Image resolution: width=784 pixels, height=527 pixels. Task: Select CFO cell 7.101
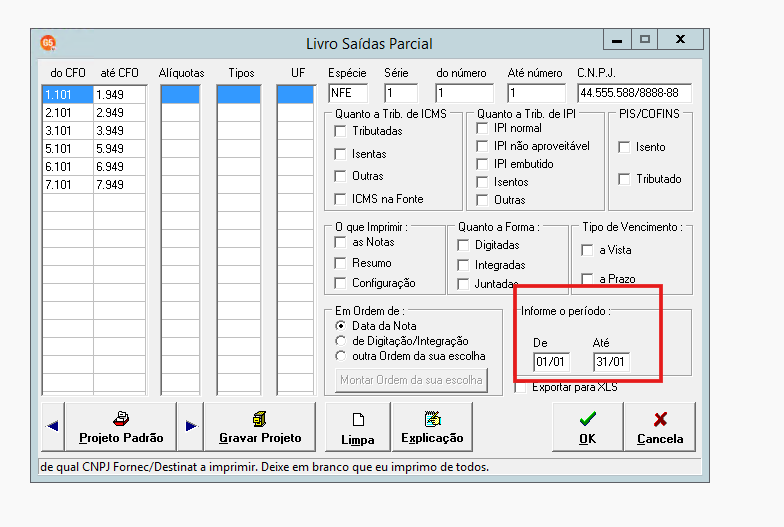tap(68, 184)
